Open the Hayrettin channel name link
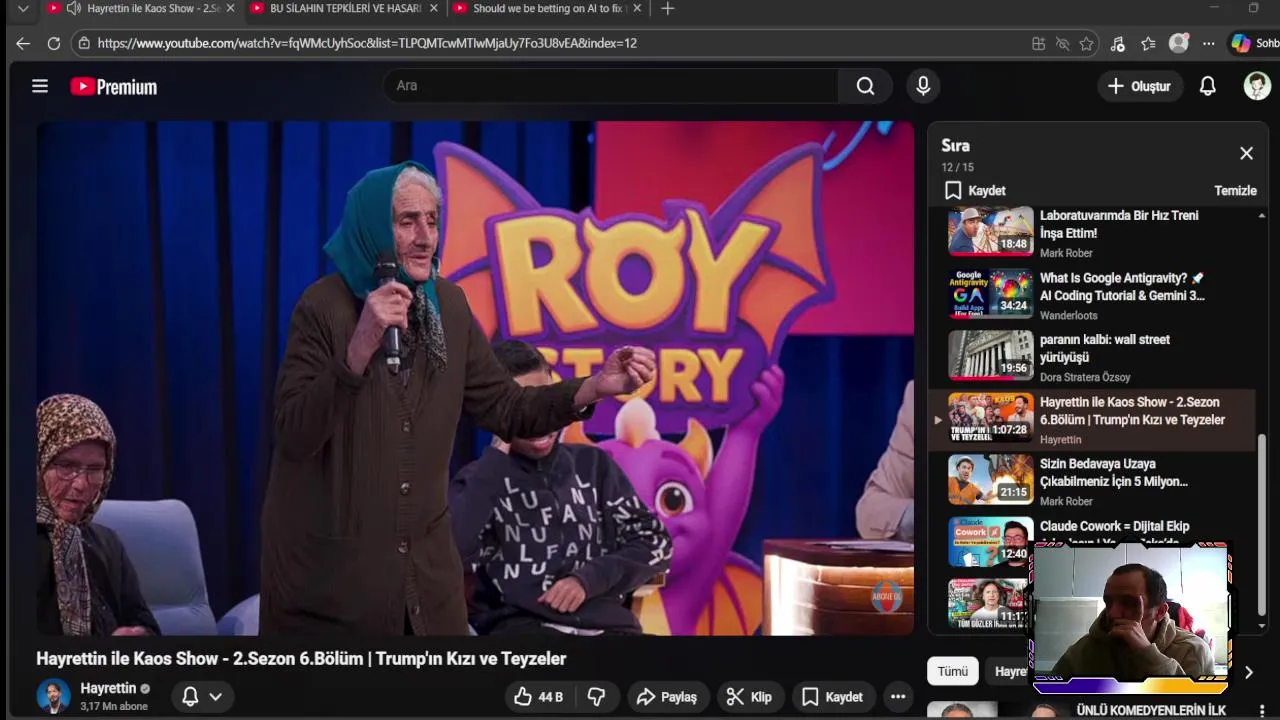The image size is (1280, 720). (108, 688)
